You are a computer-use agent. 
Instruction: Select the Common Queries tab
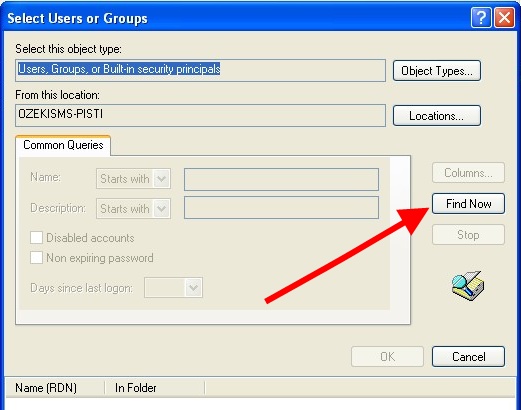tap(63, 145)
